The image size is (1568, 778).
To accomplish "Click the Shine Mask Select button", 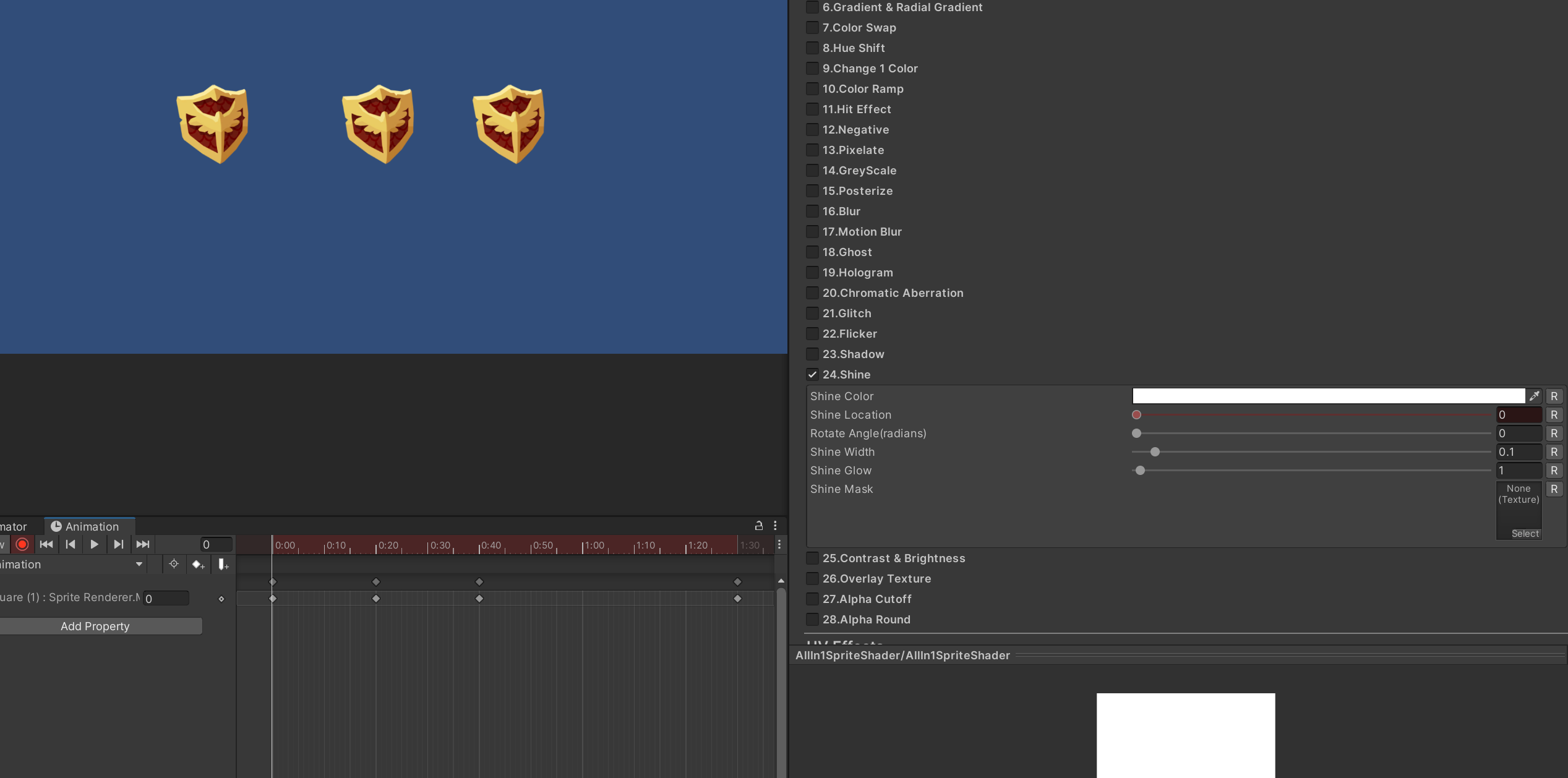I will click(1525, 534).
